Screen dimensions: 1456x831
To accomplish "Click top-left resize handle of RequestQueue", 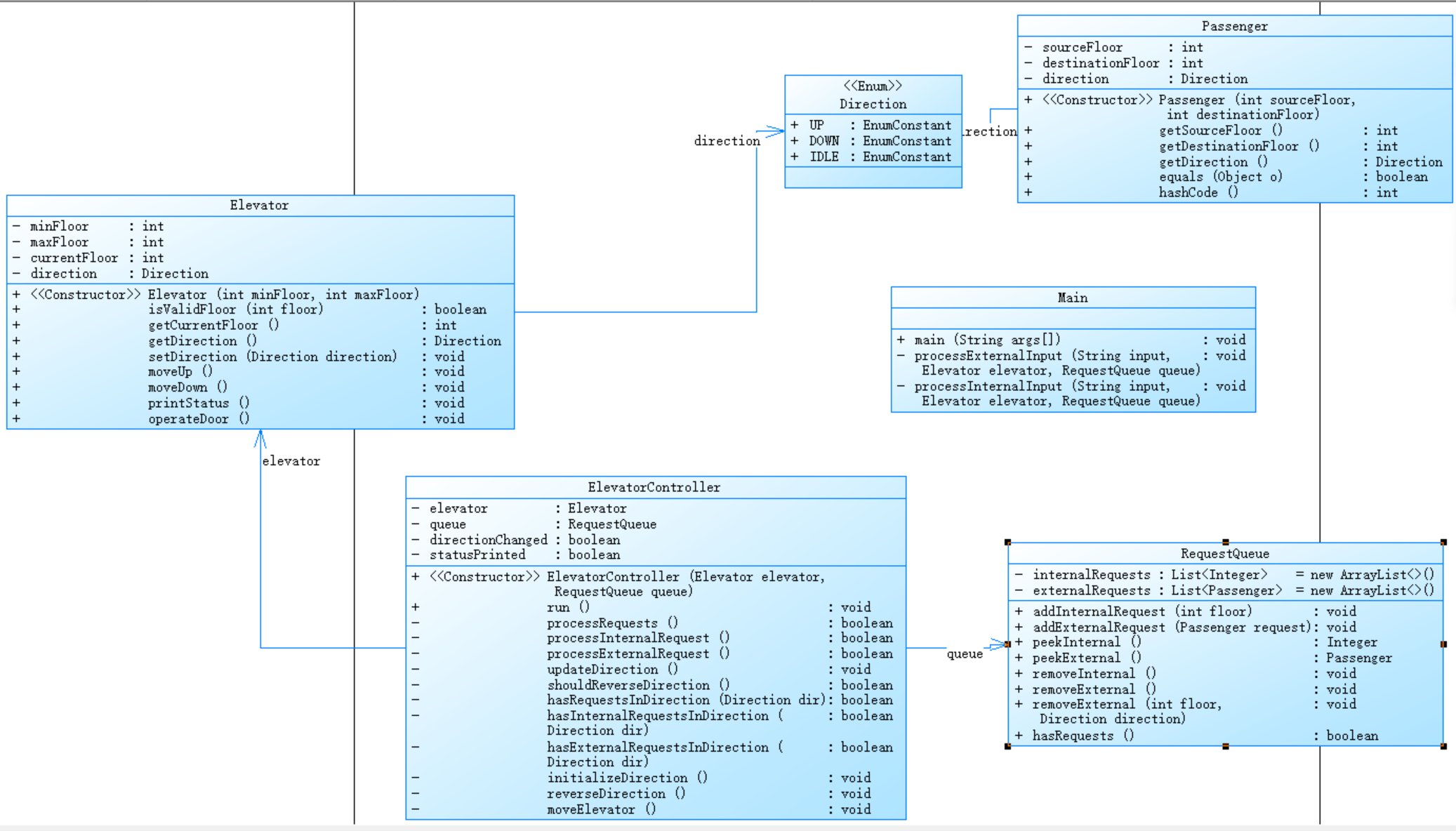I will [x=1007, y=543].
